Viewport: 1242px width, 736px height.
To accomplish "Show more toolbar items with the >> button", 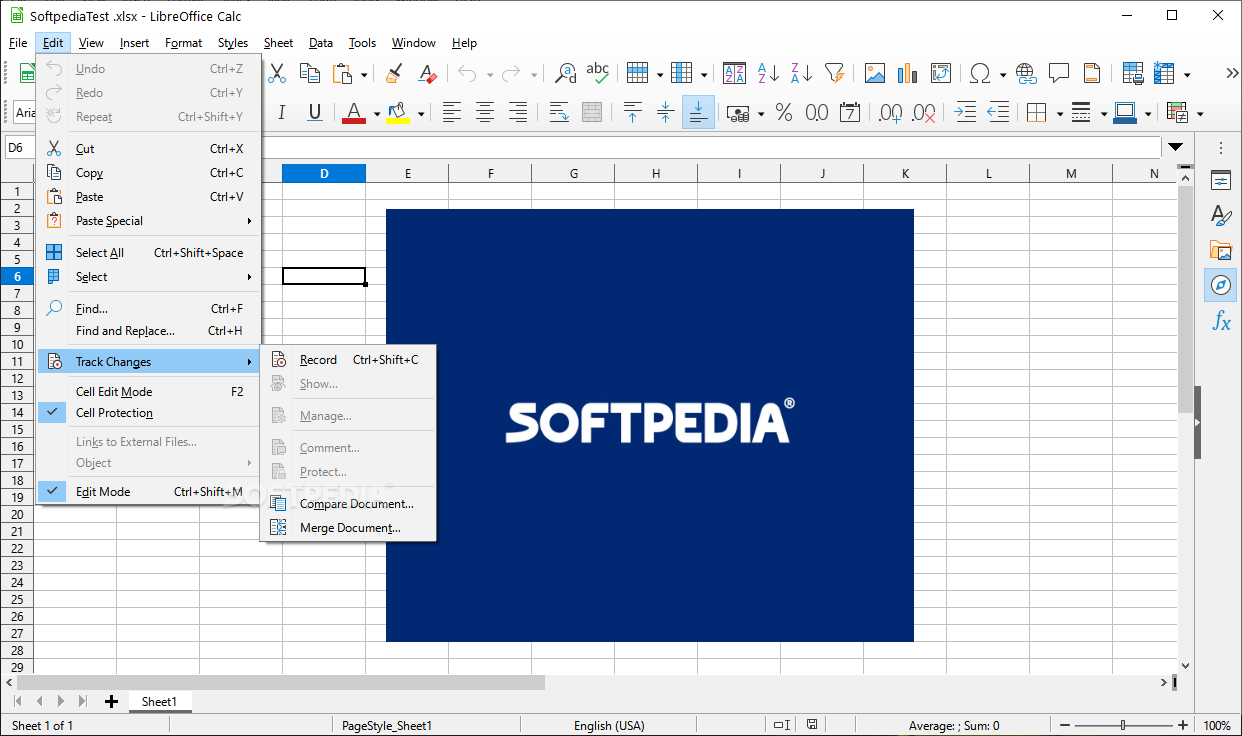I will pyautogui.click(x=1231, y=73).
